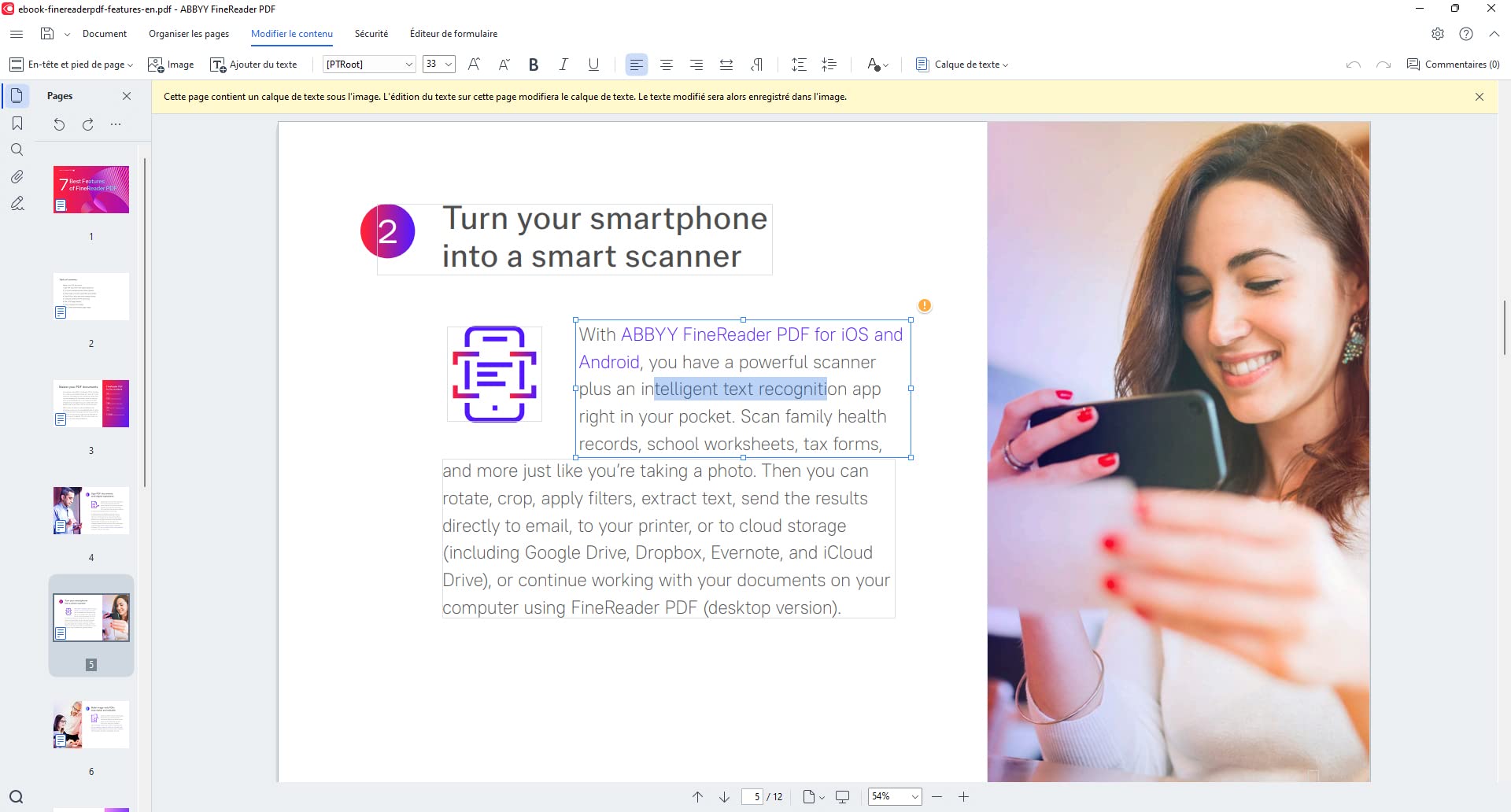Decrease font size with smaller A icon

pyautogui.click(x=504, y=65)
